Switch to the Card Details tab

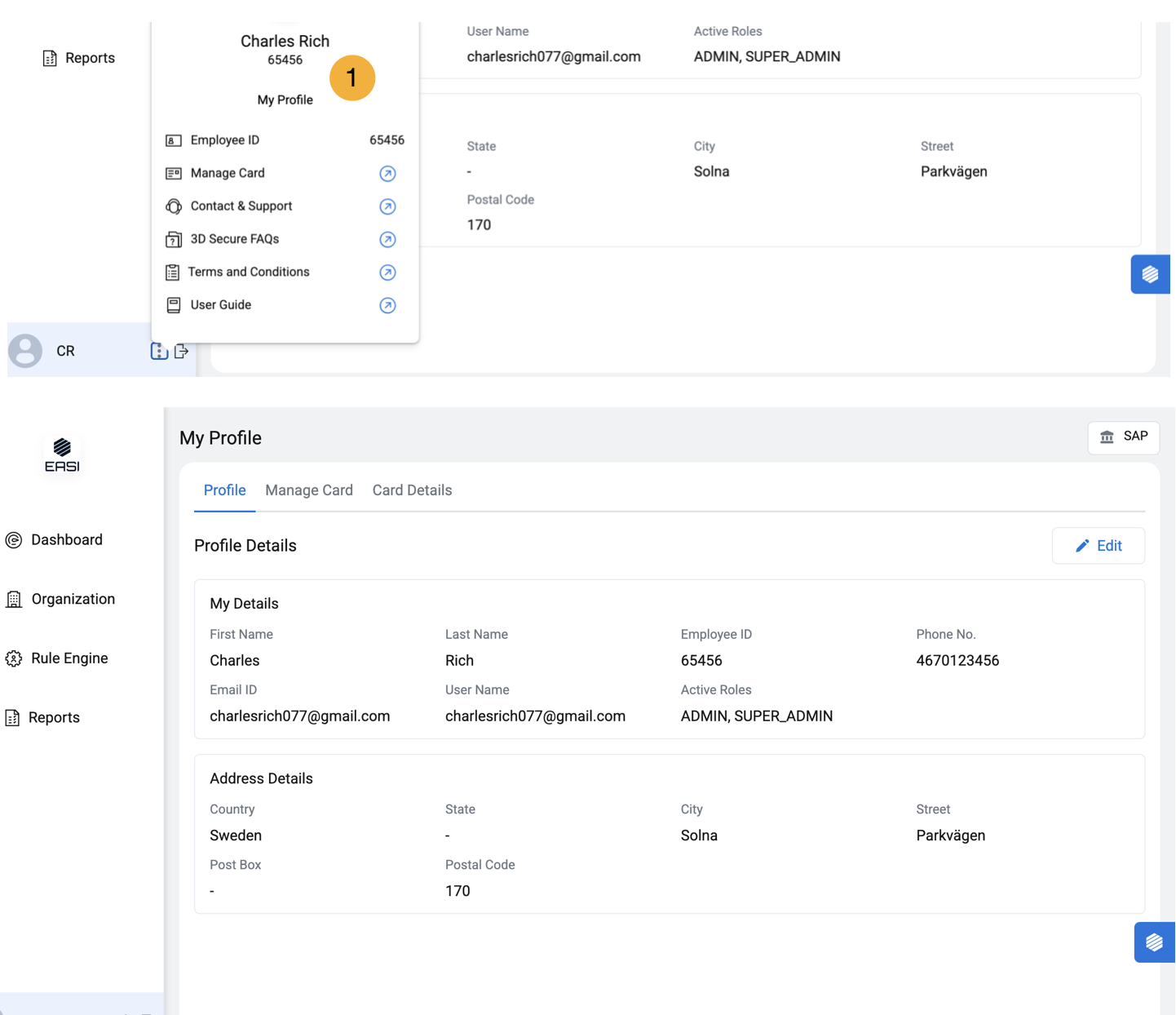point(412,490)
